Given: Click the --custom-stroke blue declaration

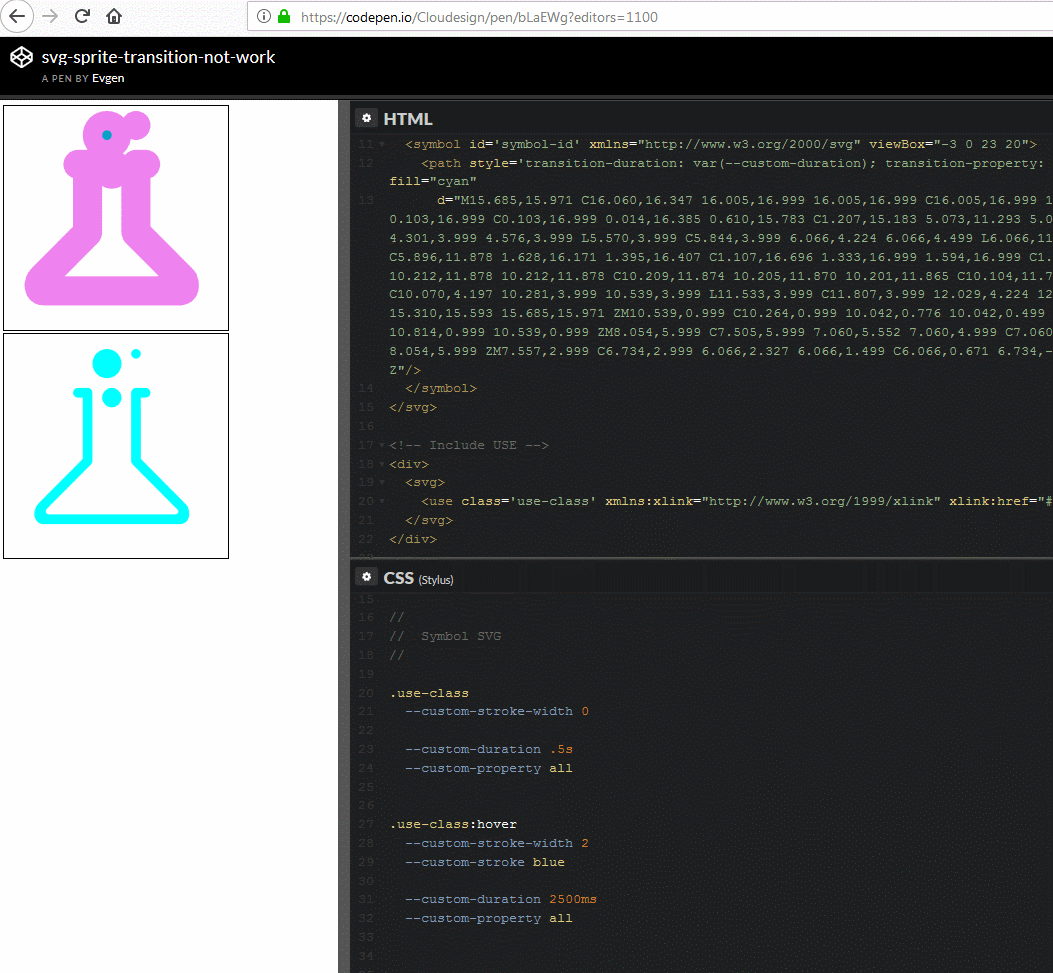Looking at the screenshot, I should [485, 862].
